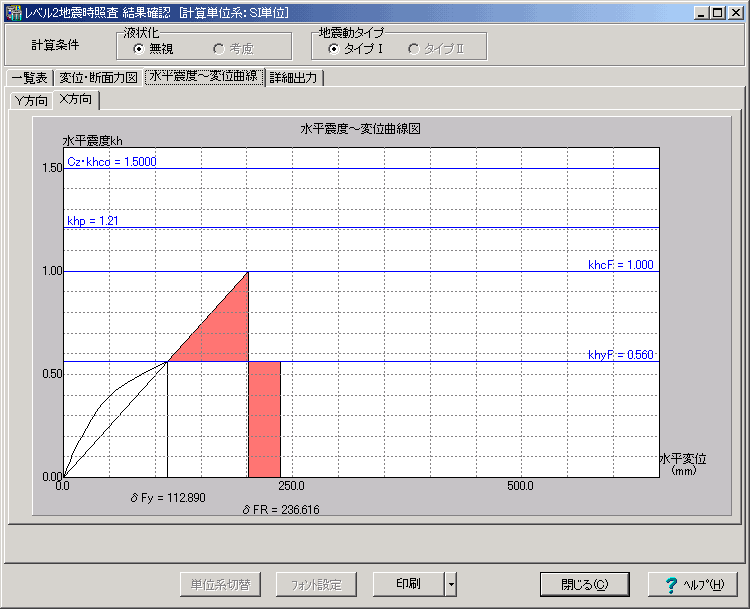Switch to the 一覧表 tab
This screenshot has width=750, height=609.
coord(29,78)
